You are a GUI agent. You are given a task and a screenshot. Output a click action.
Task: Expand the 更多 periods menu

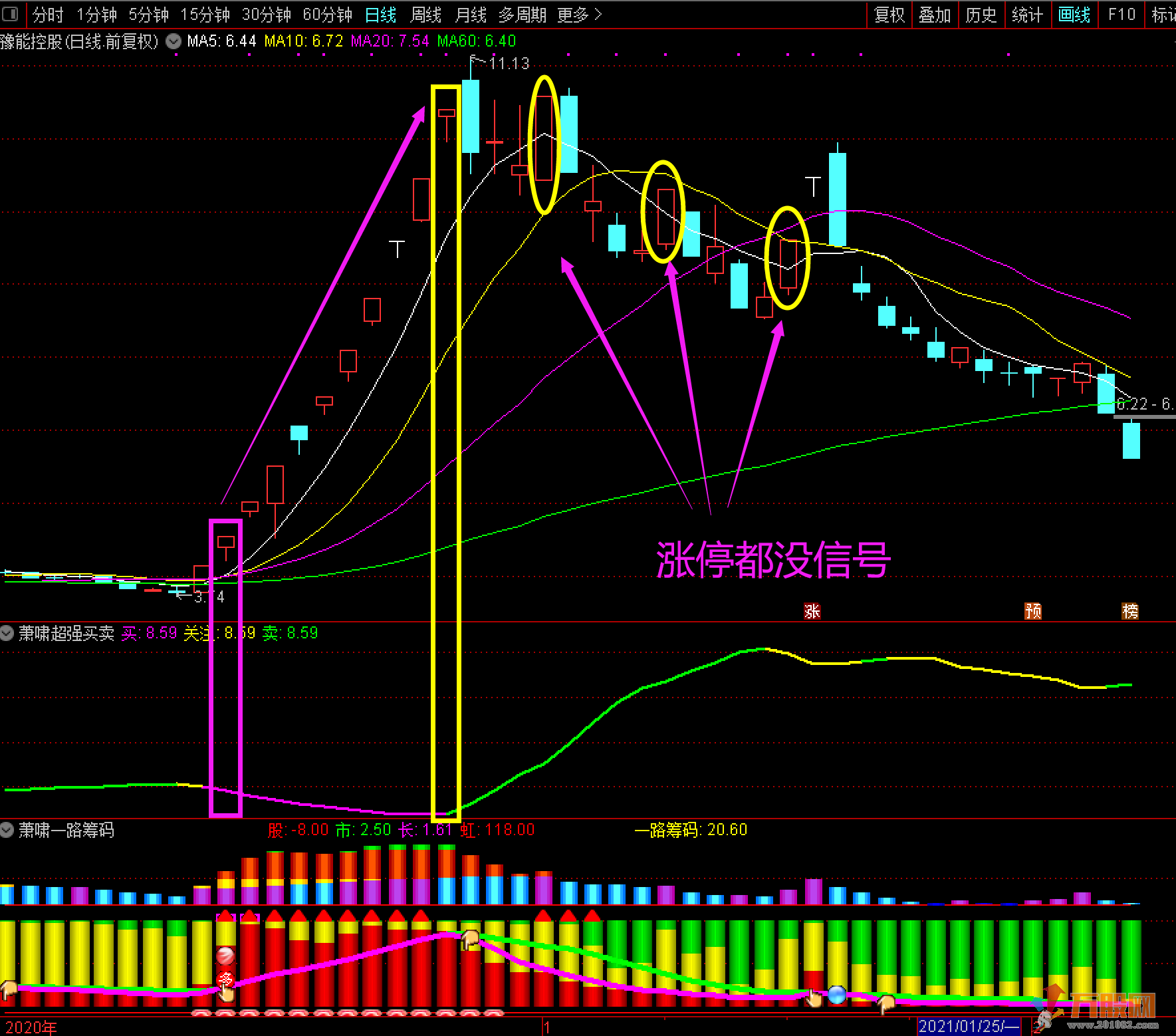(579, 15)
